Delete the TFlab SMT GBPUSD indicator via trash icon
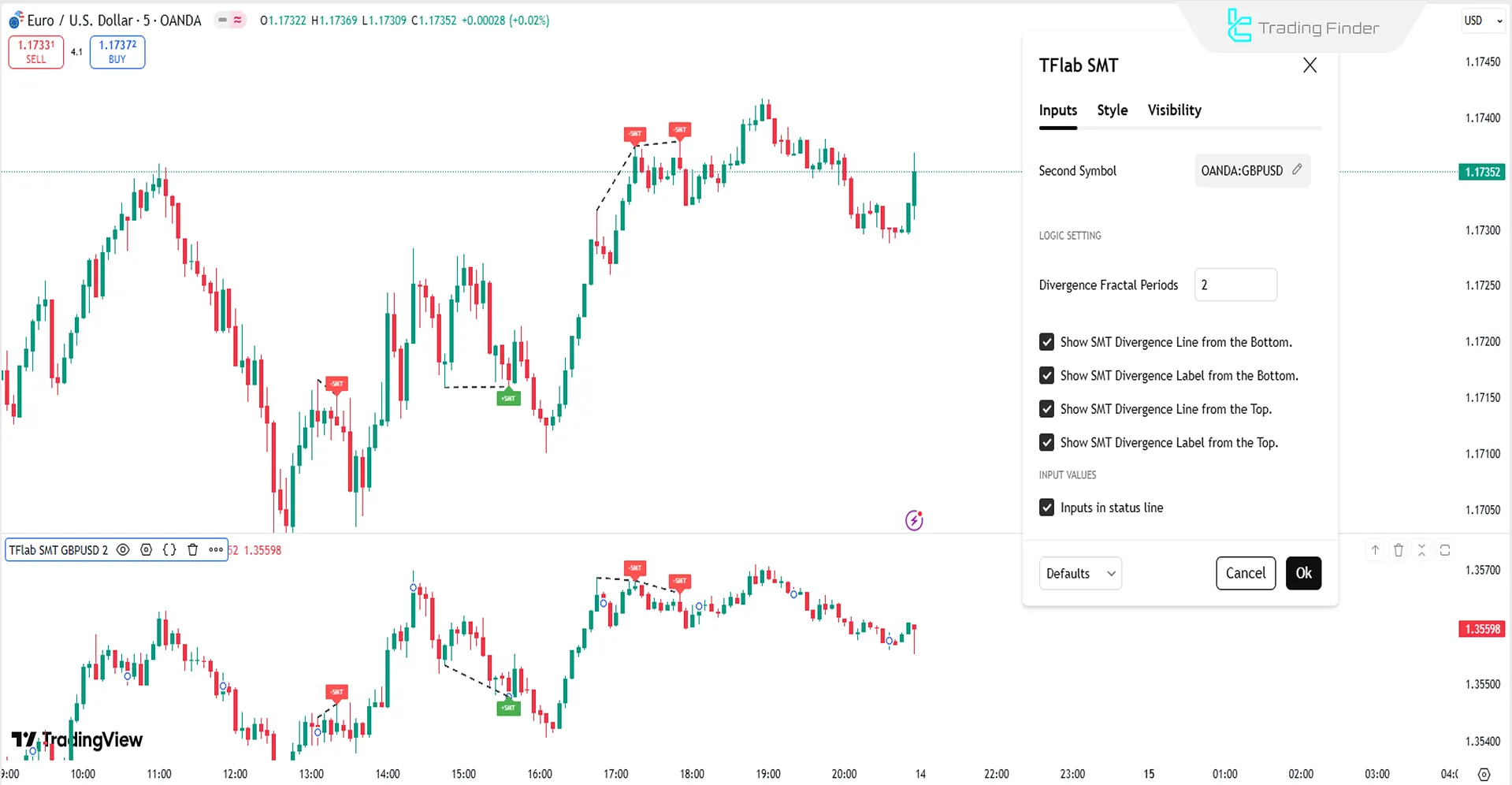 coord(193,549)
